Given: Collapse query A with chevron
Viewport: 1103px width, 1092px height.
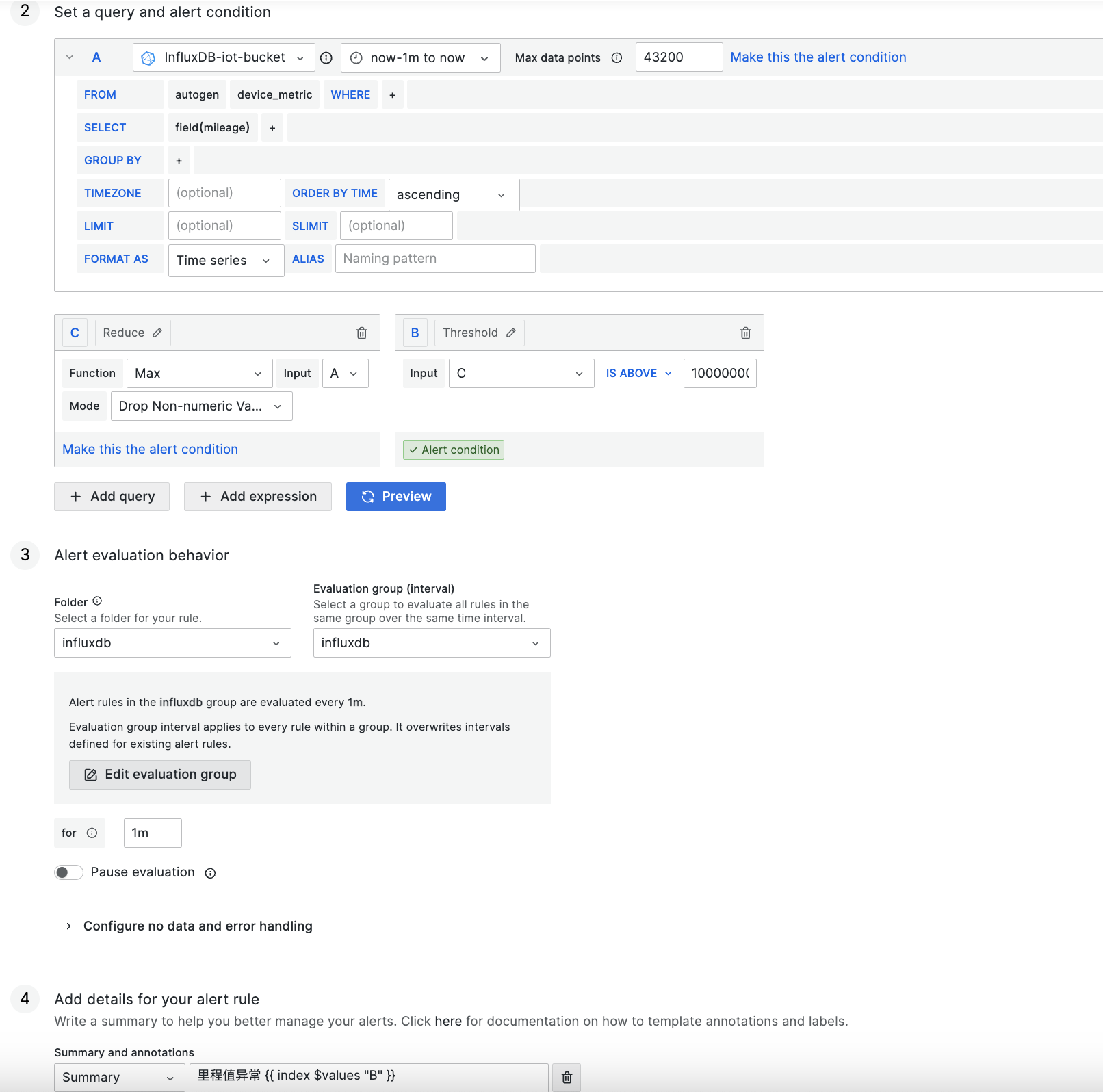Looking at the screenshot, I should coord(70,57).
